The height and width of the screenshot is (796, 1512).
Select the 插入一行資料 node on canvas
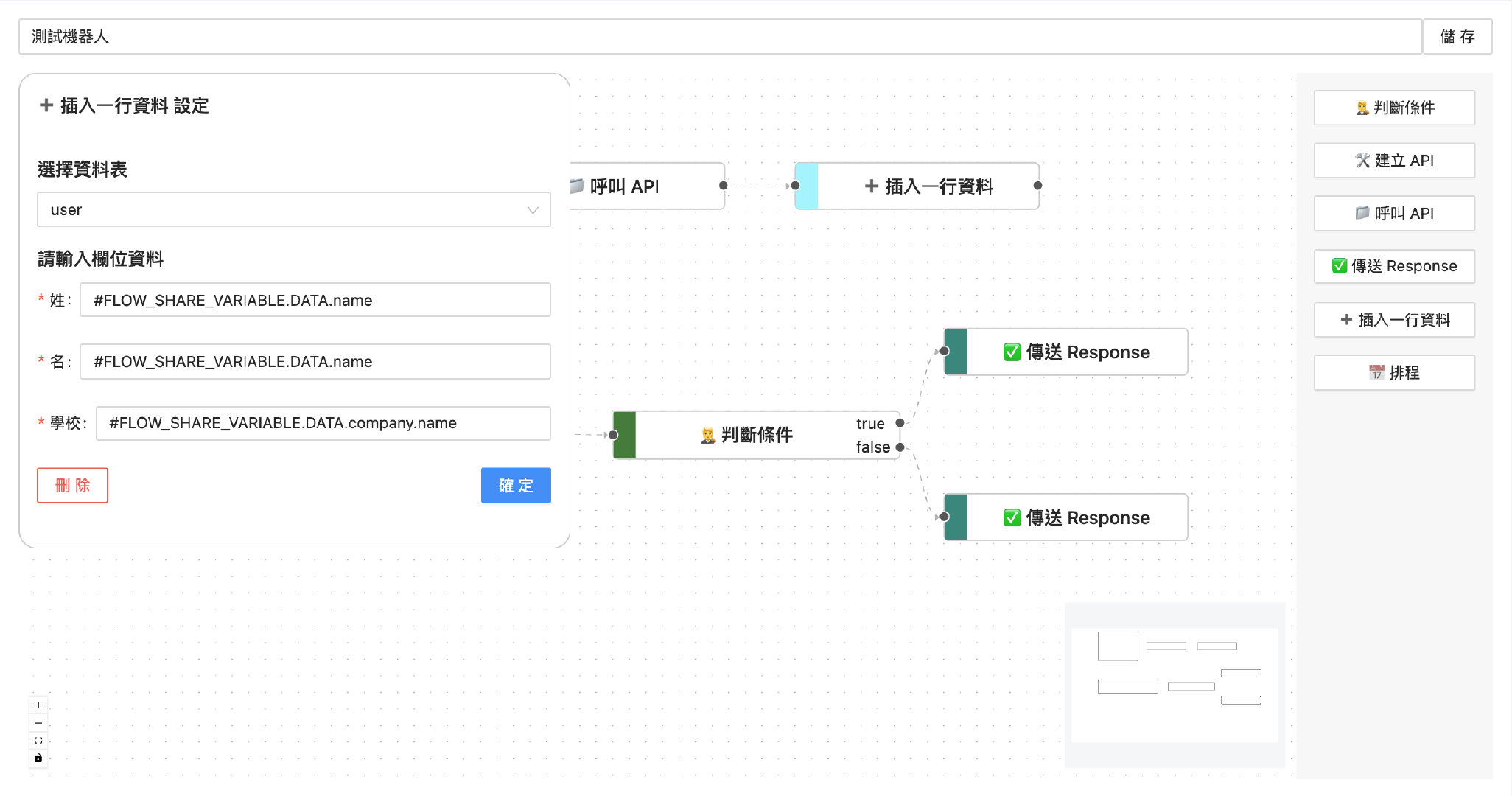917,186
